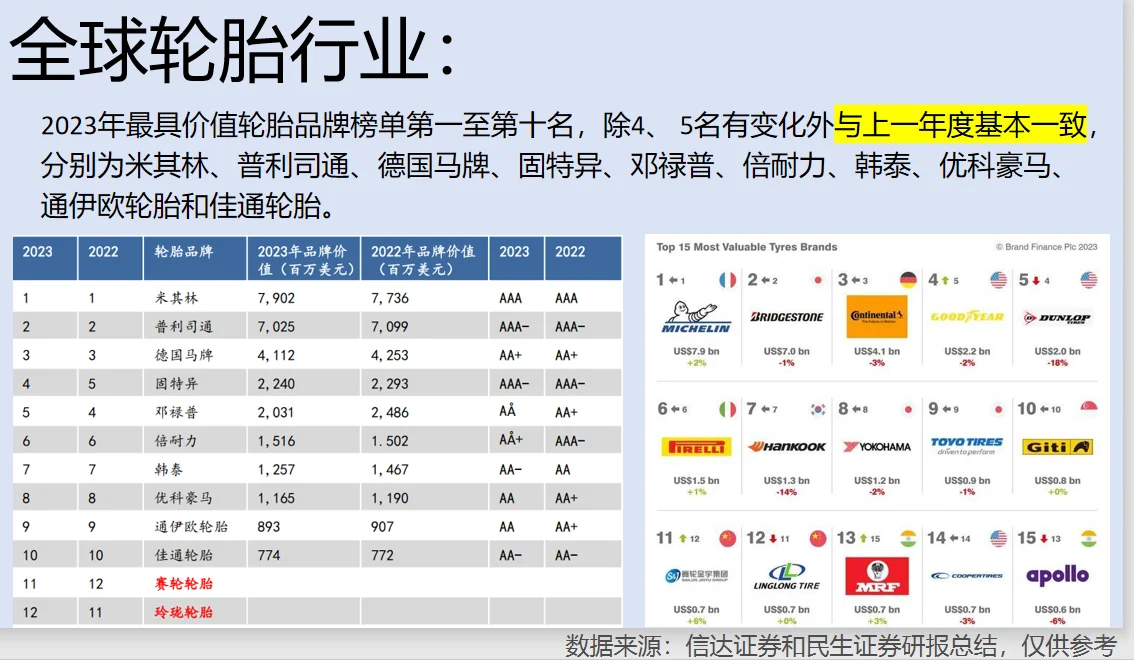Click the Hankook logo
Screen dimensions: 1134x660
click(787, 447)
